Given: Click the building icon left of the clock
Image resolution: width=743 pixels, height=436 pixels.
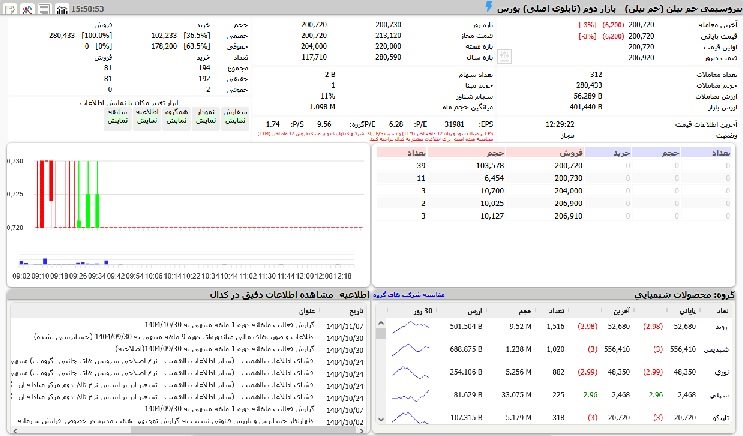Looking at the screenshot, I should tap(63, 8).
